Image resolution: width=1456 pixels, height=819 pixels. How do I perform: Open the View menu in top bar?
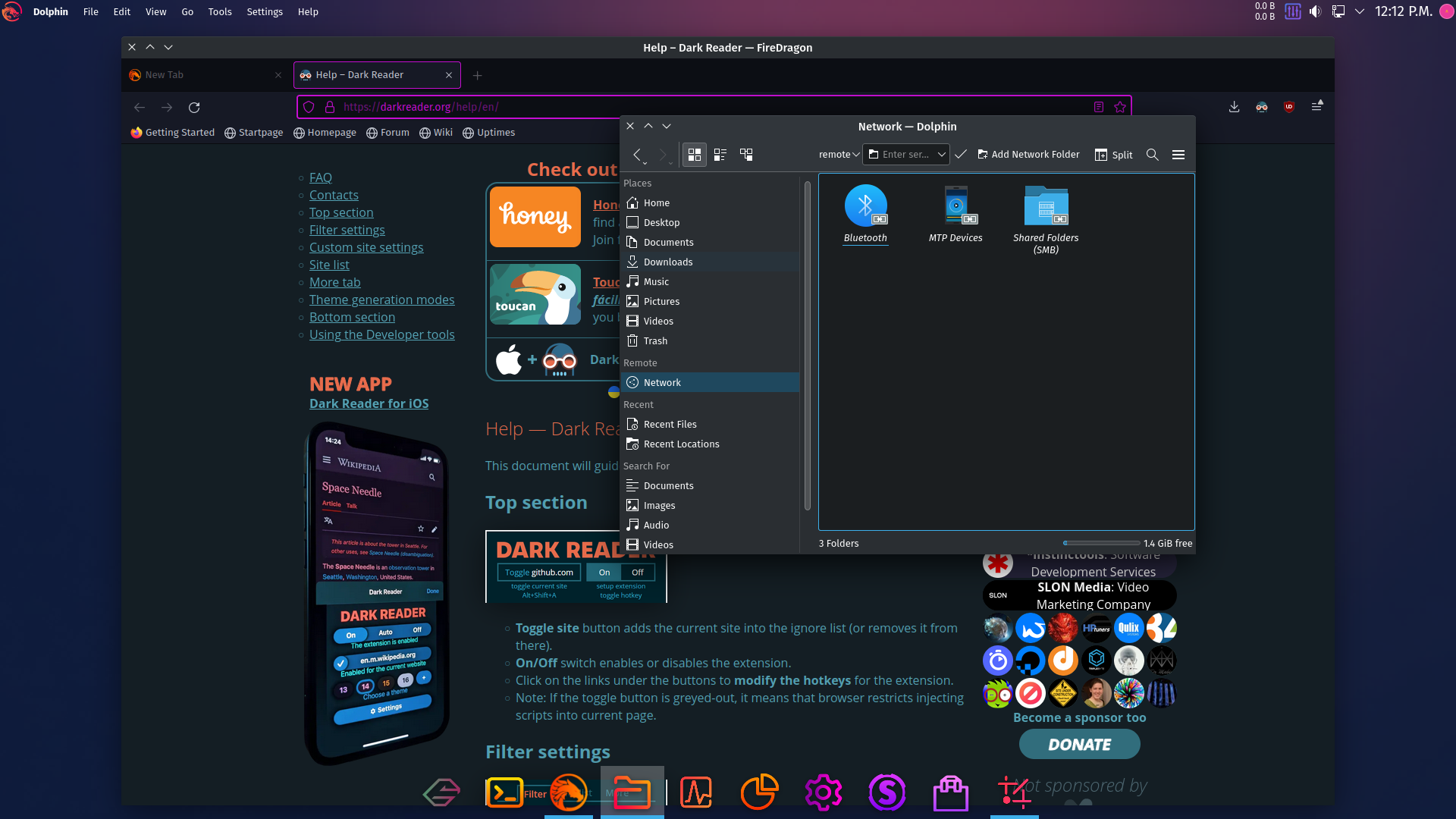tap(155, 11)
